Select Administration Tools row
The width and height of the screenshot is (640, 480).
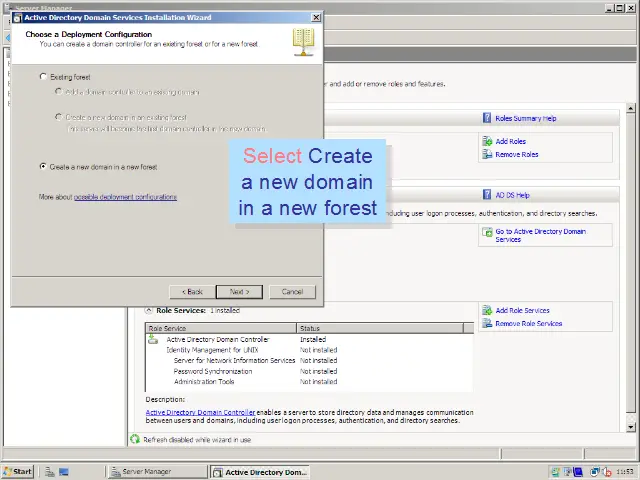pos(309,382)
